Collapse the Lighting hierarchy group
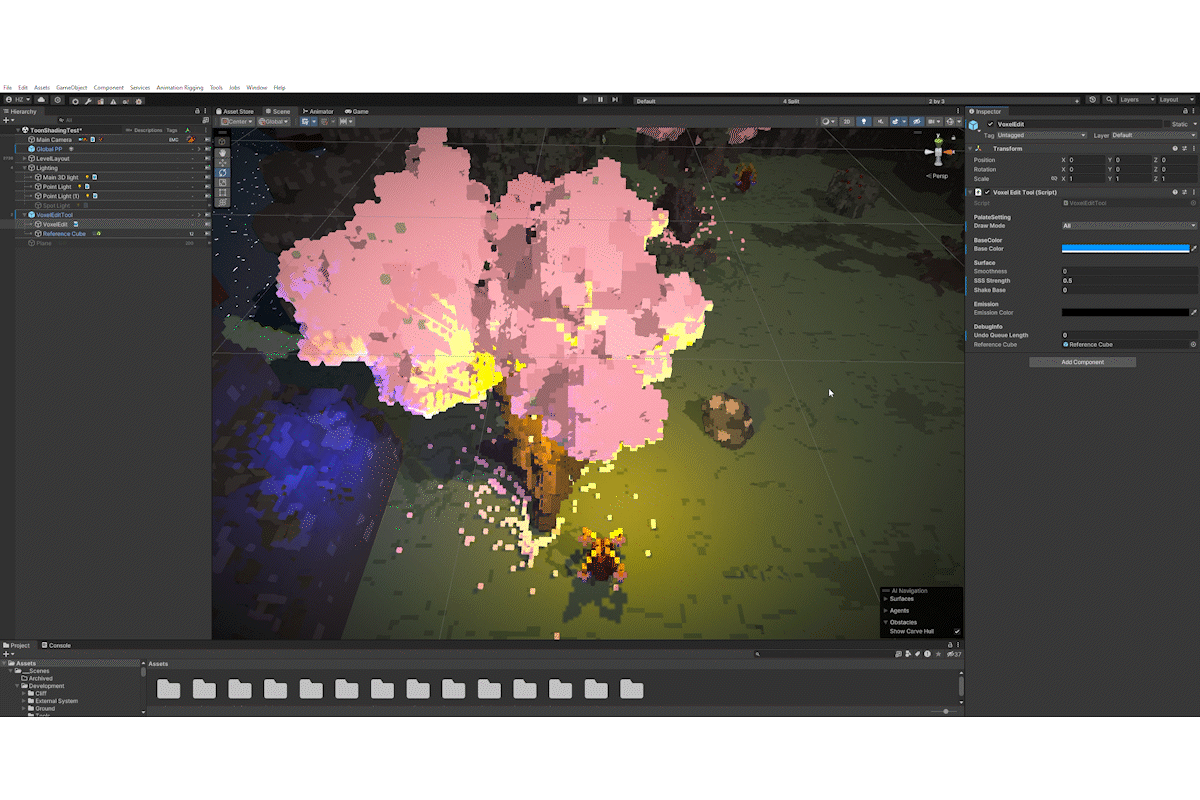This screenshot has width=1200, height=800. 24,168
